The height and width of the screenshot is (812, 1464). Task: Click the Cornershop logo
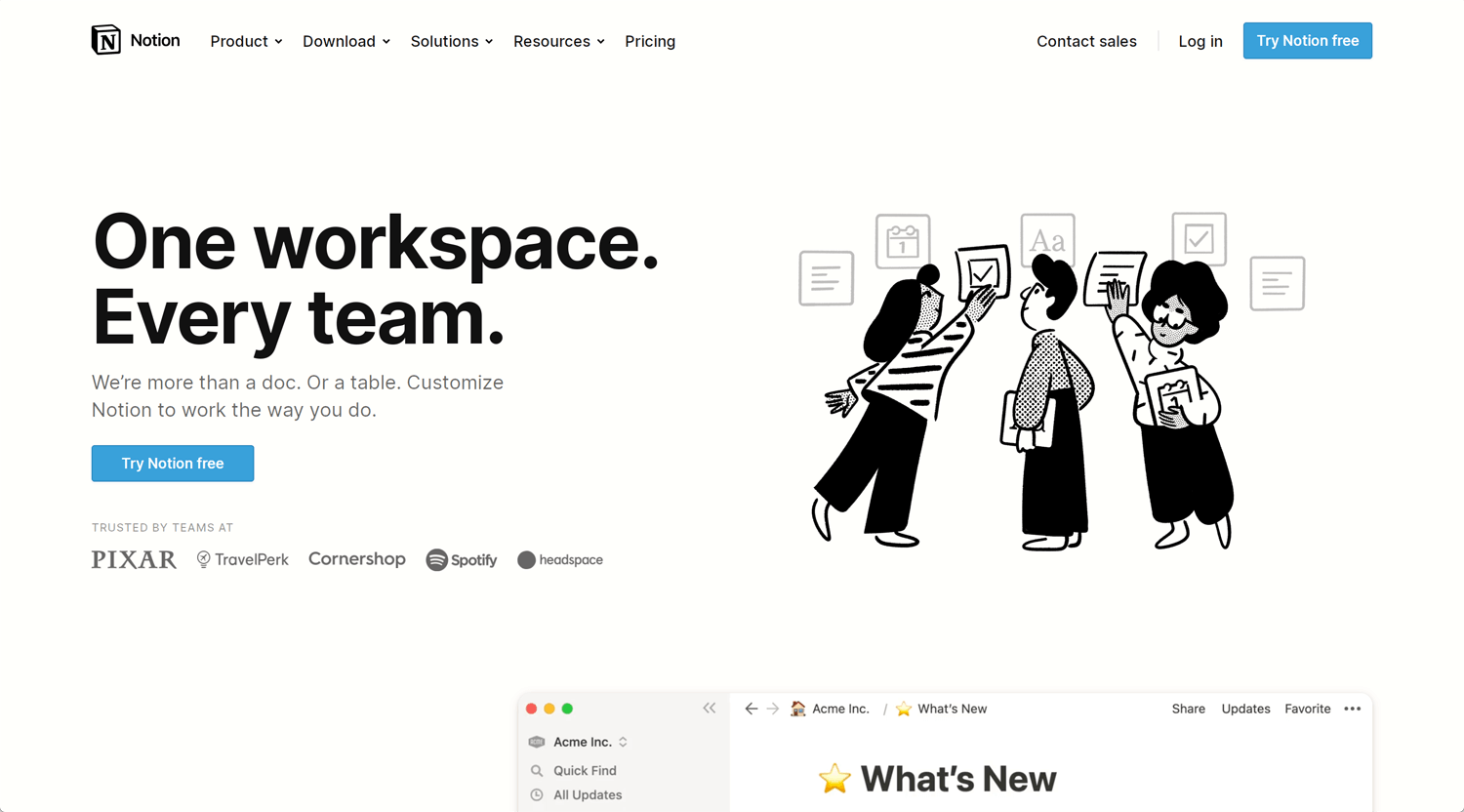pyautogui.click(x=357, y=558)
